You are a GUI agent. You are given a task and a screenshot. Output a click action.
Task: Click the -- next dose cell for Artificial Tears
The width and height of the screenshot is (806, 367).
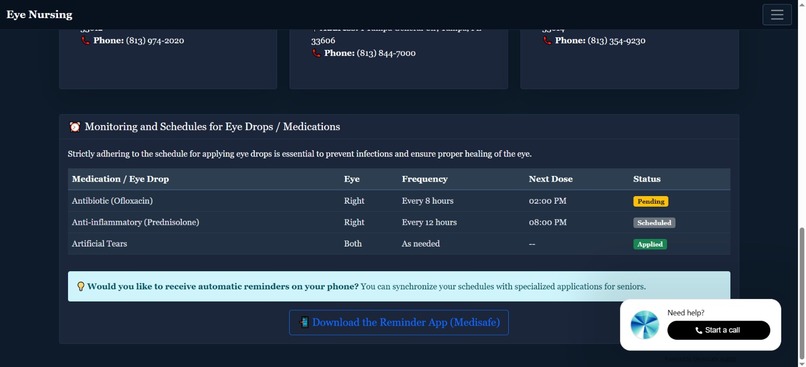click(x=532, y=244)
